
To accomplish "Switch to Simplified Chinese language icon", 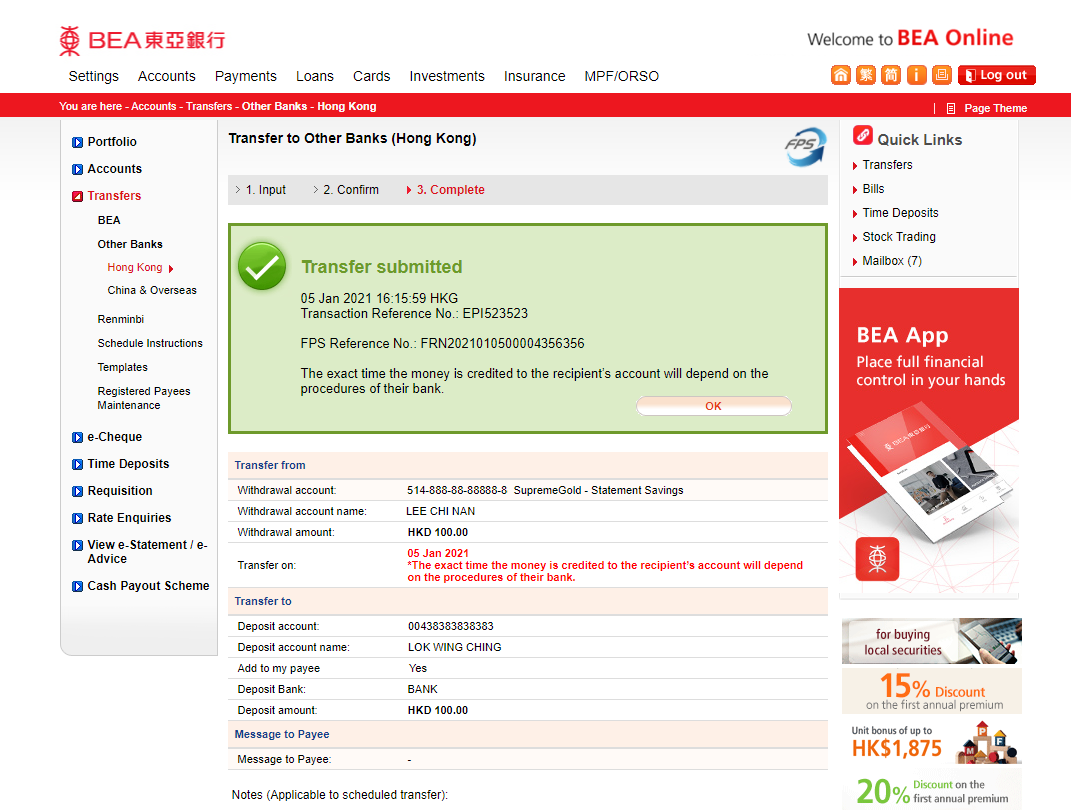I will tap(891, 75).
